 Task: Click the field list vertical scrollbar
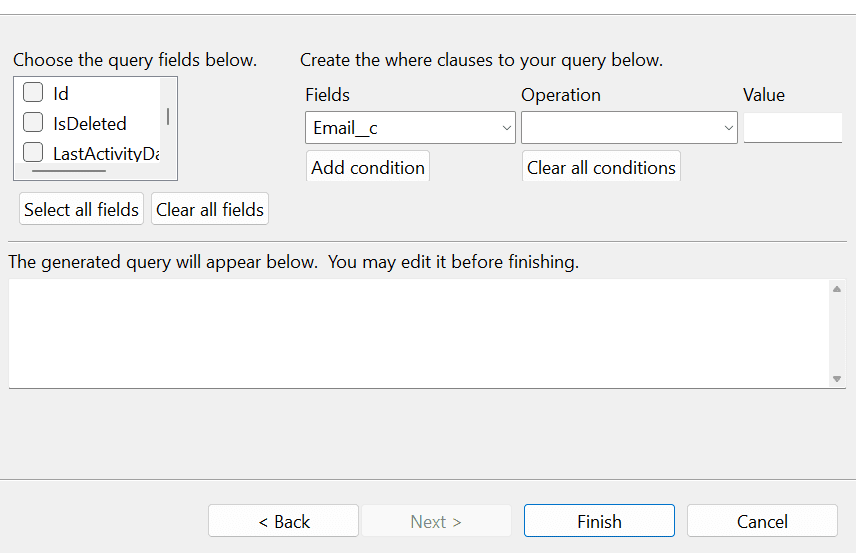coord(168,116)
